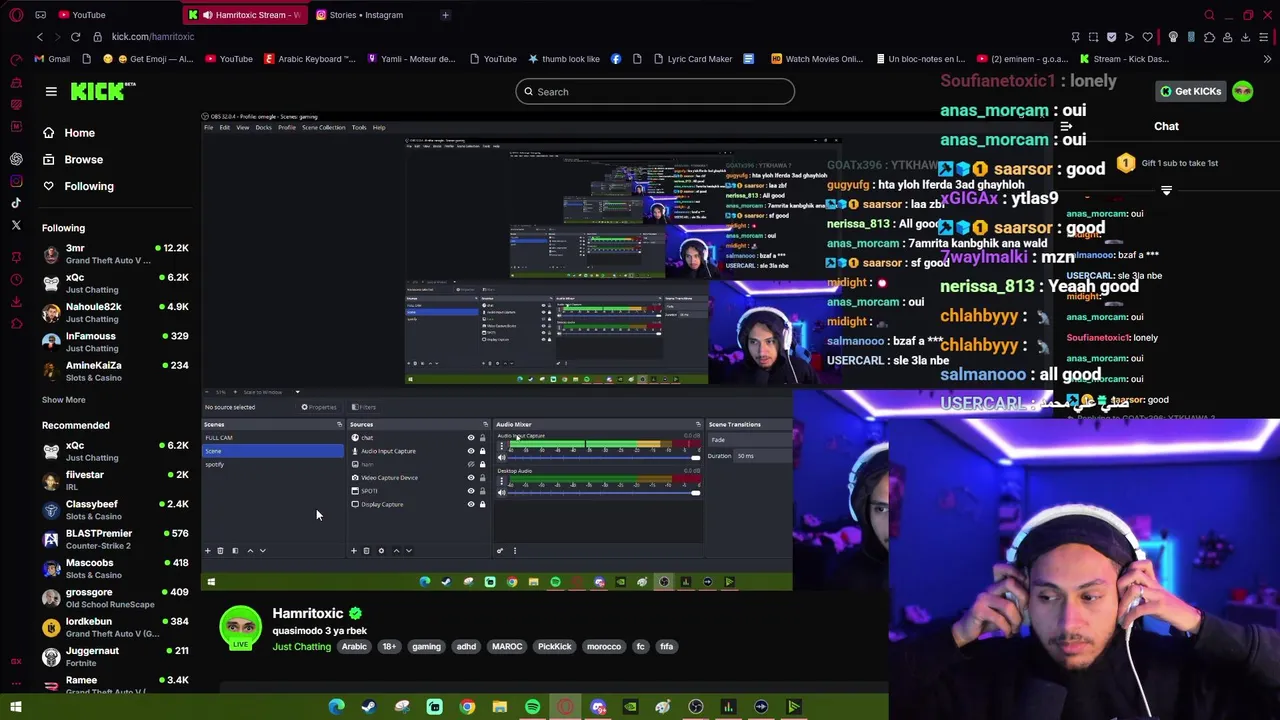Click the gaming stream tag
This screenshot has height=720, width=1280.
point(426,647)
